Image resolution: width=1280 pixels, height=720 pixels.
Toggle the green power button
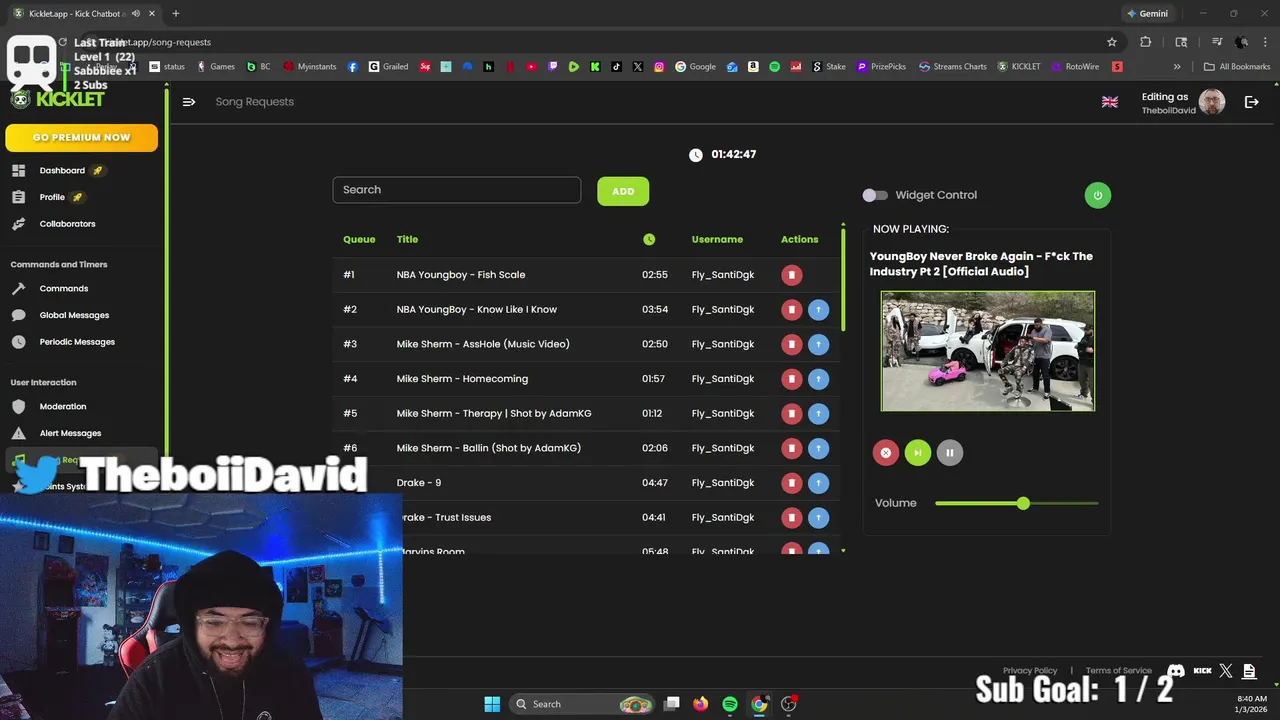coord(1097,195)
